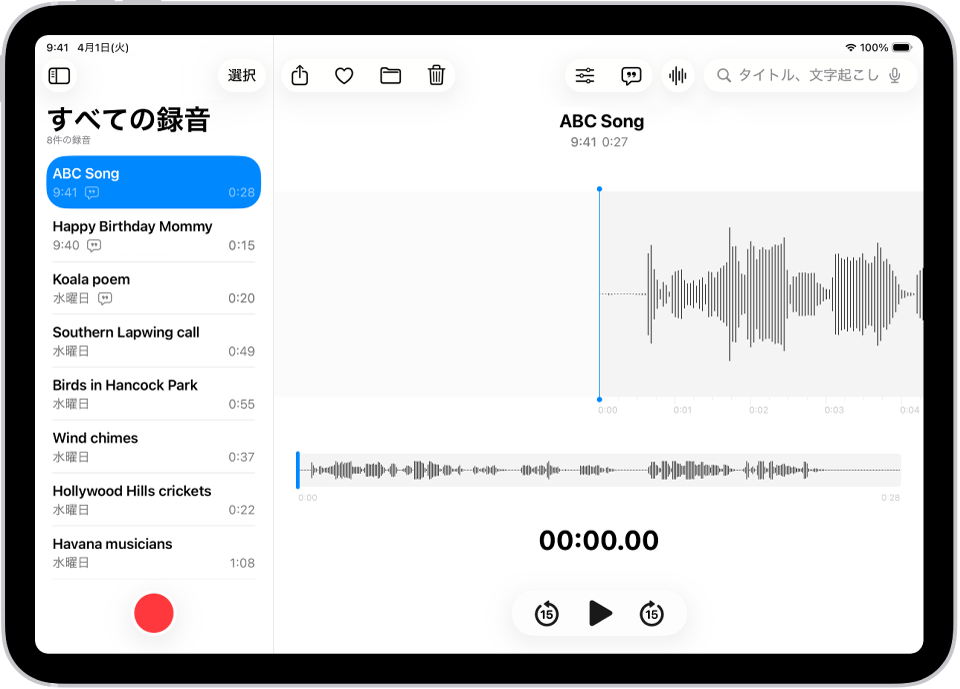Share the ABC Song recording
Screen dimensions: 960x689
tap(300, 75)
